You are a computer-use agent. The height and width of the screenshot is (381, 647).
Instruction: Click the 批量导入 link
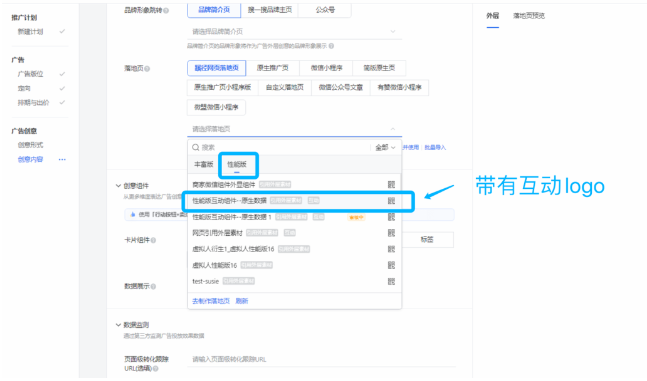435,147
